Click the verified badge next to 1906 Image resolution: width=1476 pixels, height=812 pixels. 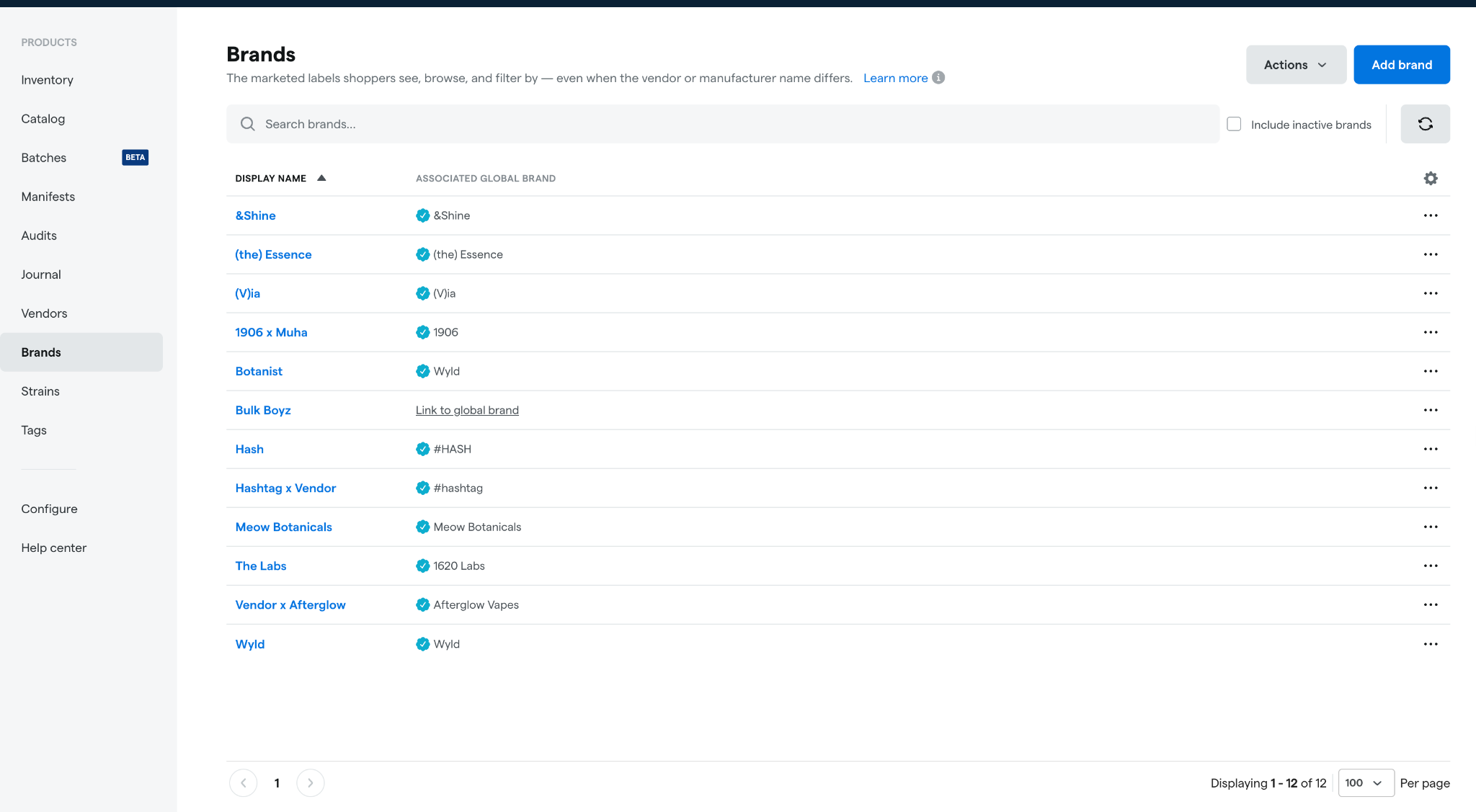pos(423,332)
